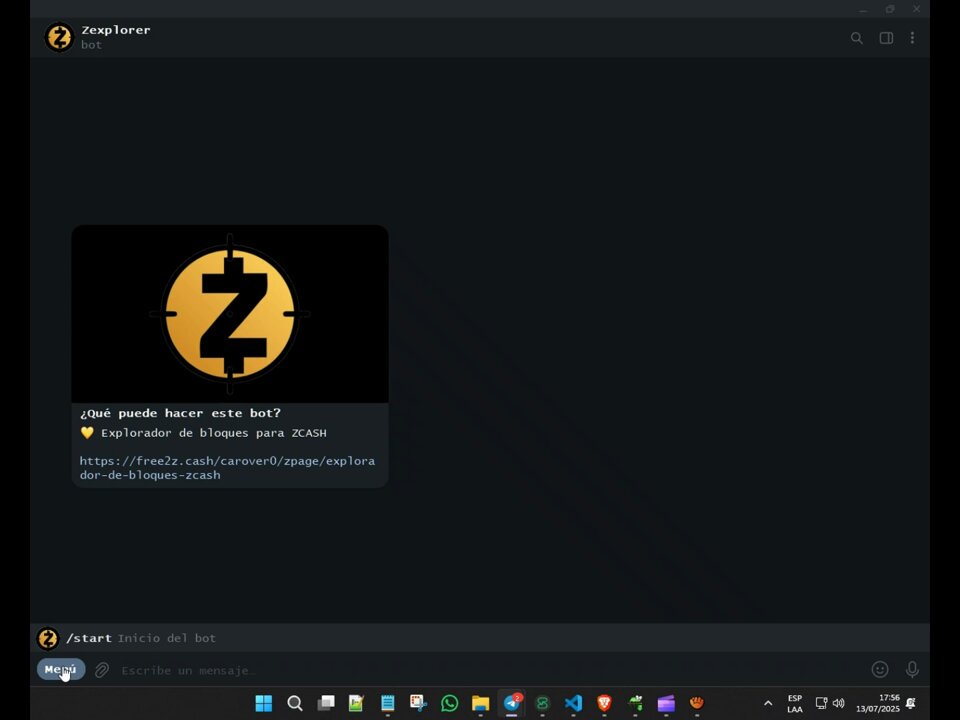Open Zexplorer bot profile from header name
Image resolution: width=960 pixels, height=720 pixels.
pos(116,30)
